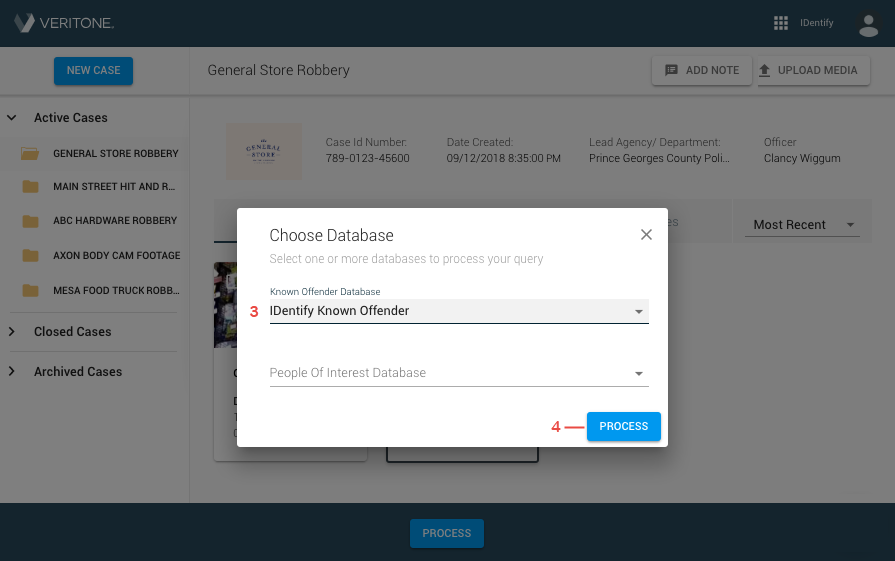The width and height of the screenshot is (895, 561).
Task: Click the media thumbnail behind the dialog
Action: pos(225,305)
